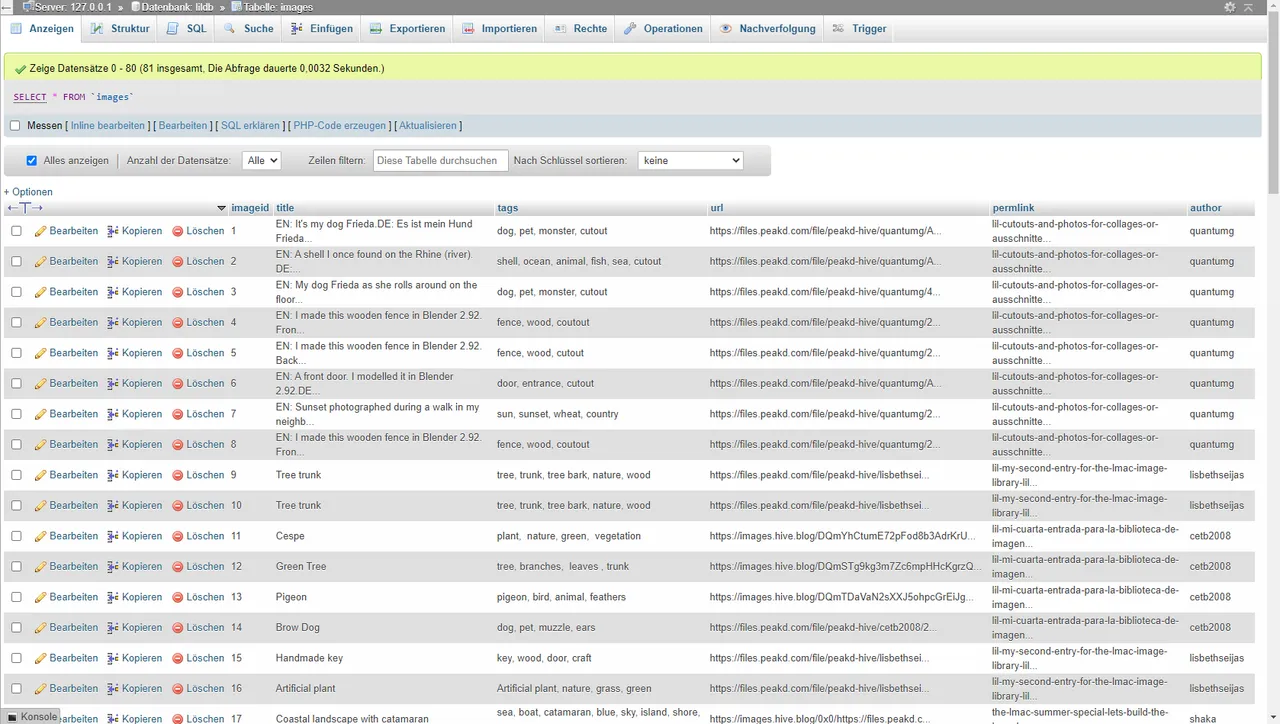Click the SQL tab icon
The height and width of the screenshot is (724, 1280).
tap(174, 29)
